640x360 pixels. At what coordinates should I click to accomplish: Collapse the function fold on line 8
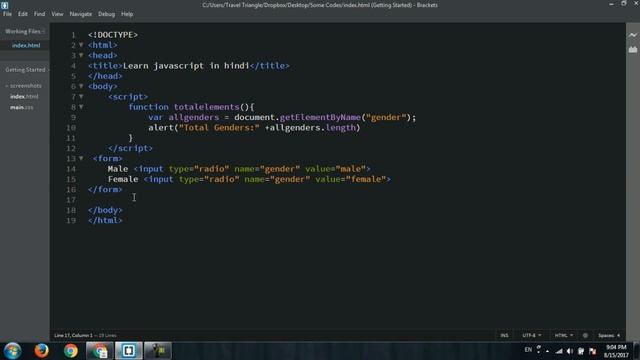(81, 107)
